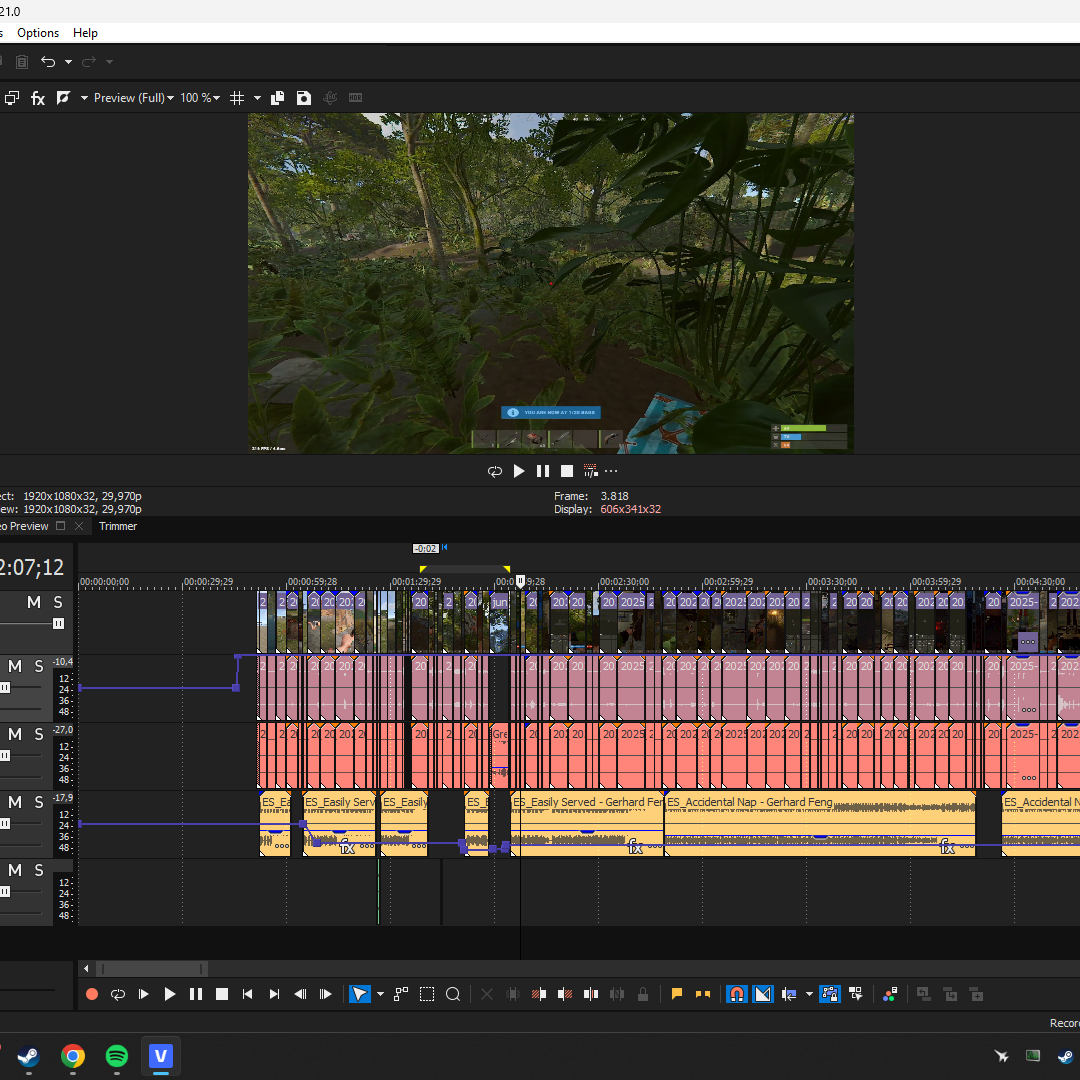The width and height of the screenshot is (1080, 1080).
Task: Show the overlay grid on preview
Action: click(237, 98)
